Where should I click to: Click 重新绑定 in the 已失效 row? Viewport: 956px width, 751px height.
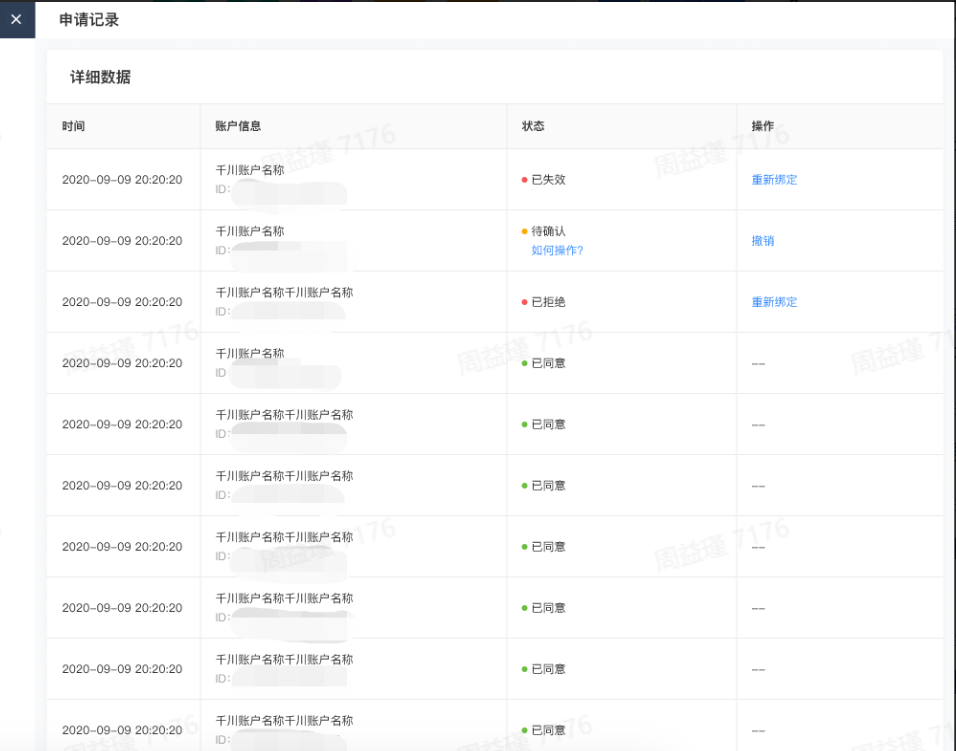(774, 180)
